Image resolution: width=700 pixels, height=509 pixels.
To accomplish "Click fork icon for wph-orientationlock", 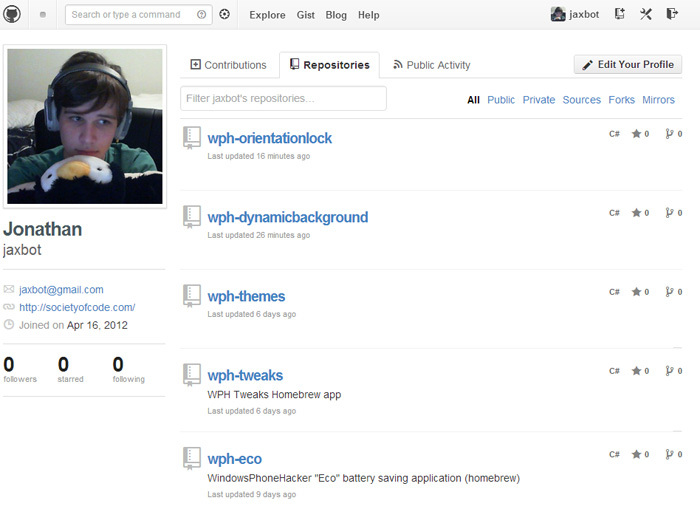I will (669, 134).
